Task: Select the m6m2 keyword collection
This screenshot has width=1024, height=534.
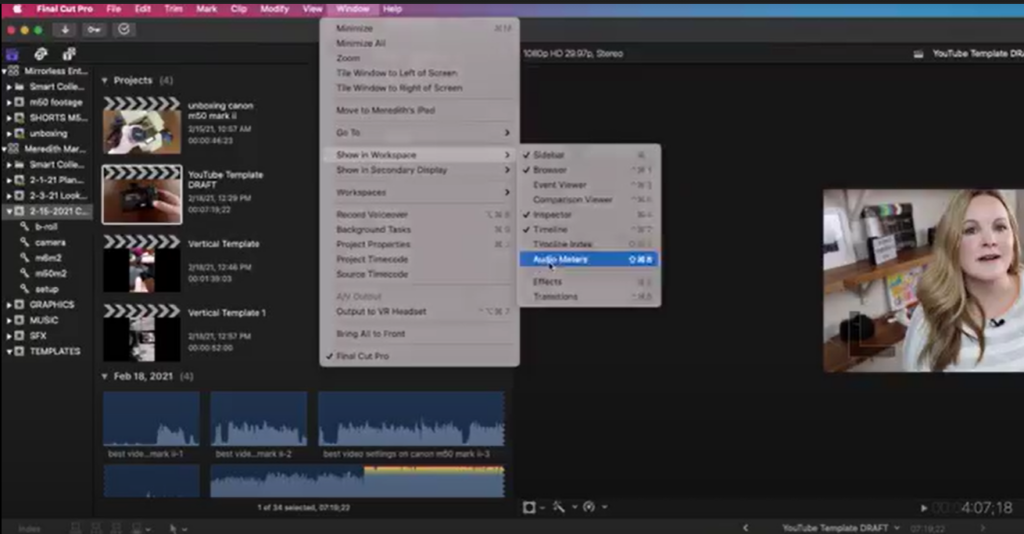Action: coord(48,258)
